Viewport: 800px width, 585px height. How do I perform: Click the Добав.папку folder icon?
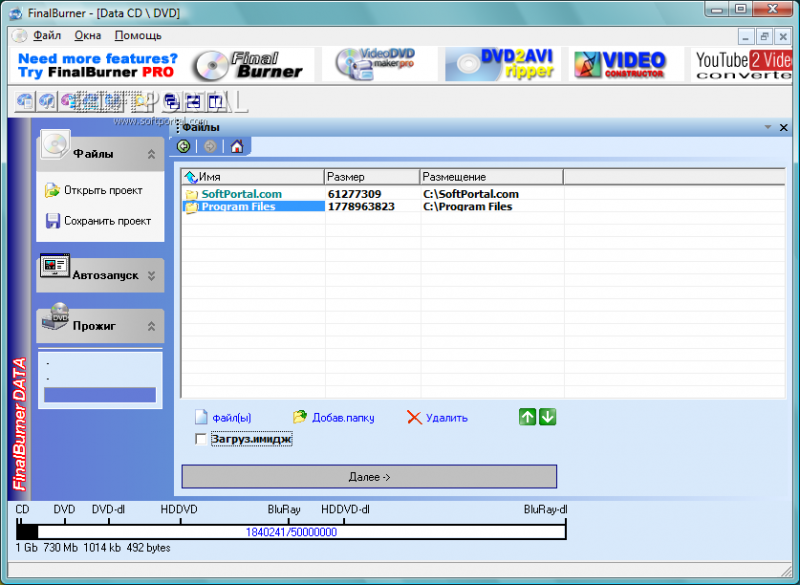299,417
